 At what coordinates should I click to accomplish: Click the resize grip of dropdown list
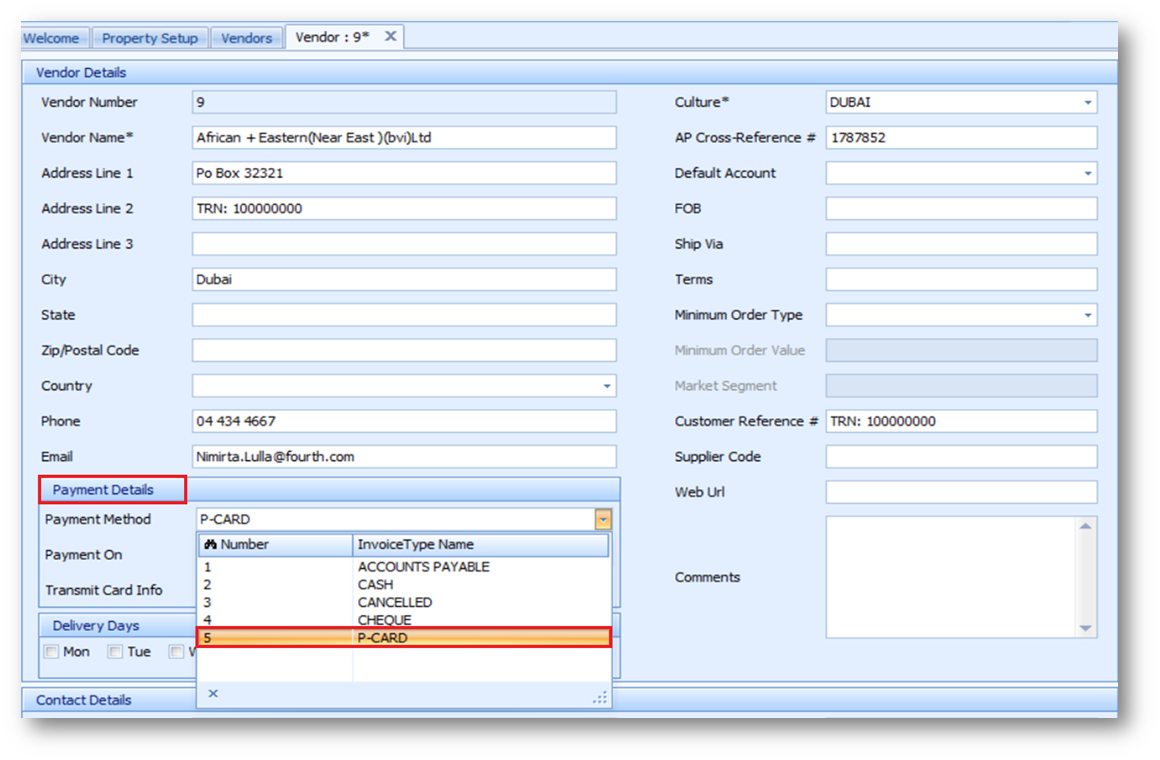pos(599,697)
